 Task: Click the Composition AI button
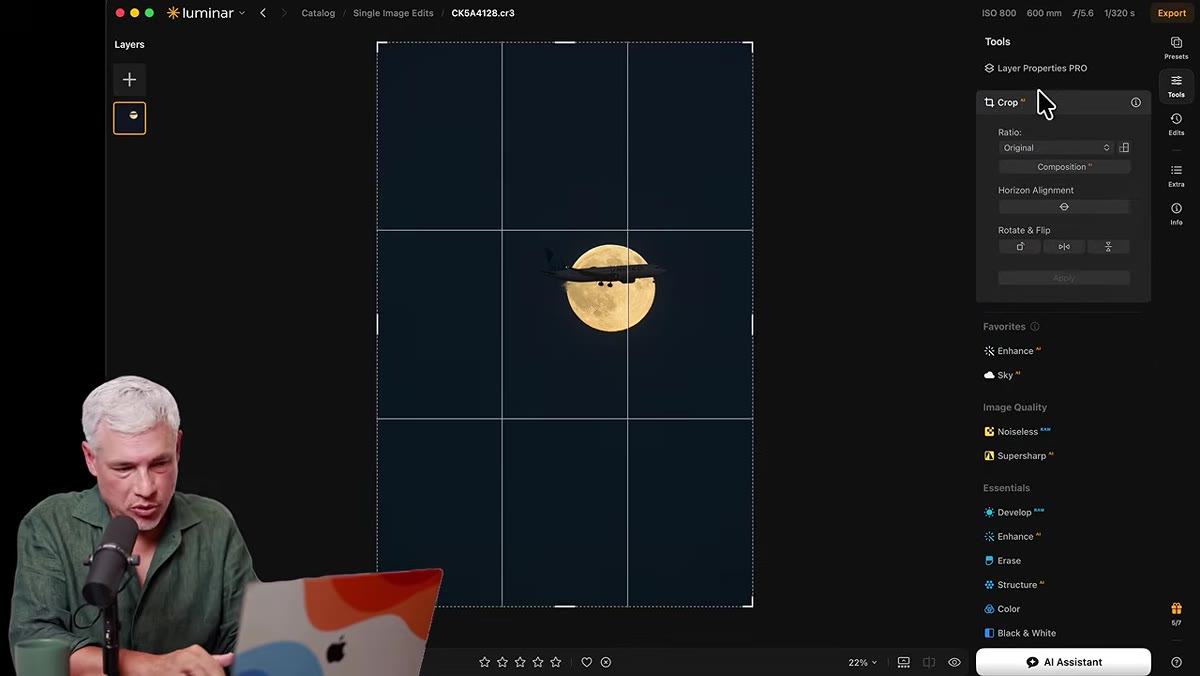coord(1064,167)
